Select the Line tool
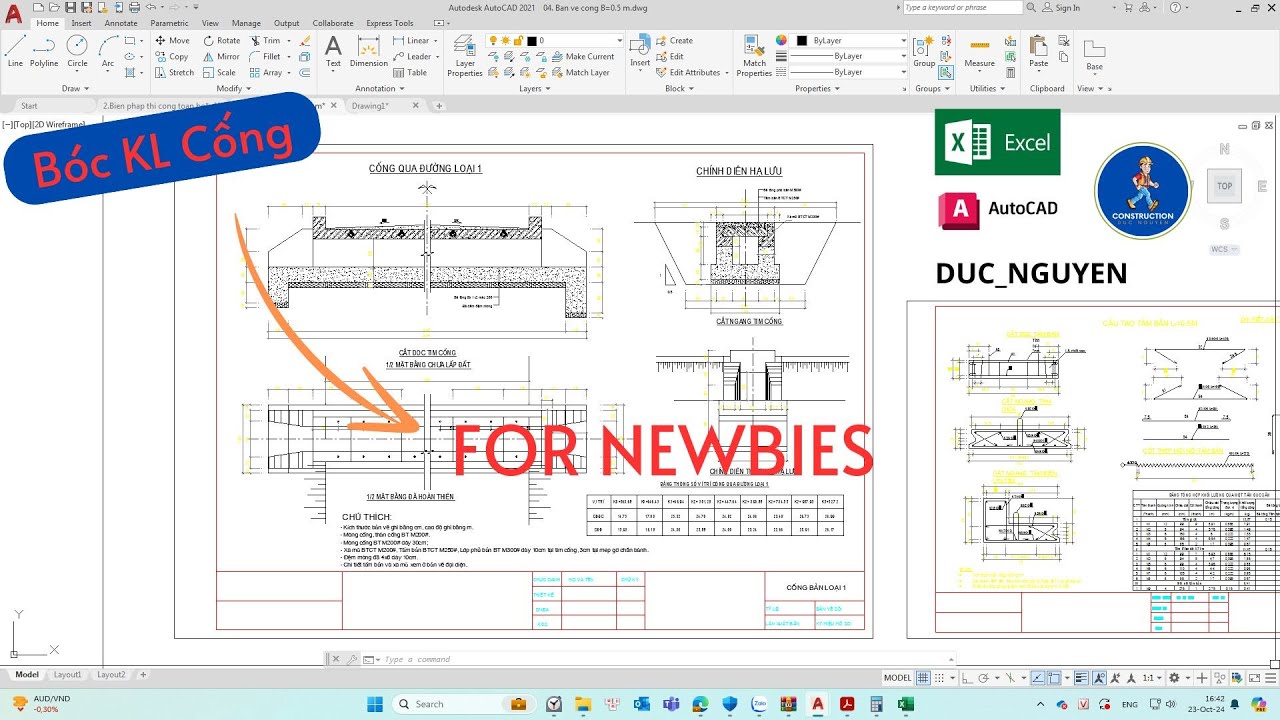Image resolution: width=1280 pixels, height=720 pixels. click(x=15, y=50)
